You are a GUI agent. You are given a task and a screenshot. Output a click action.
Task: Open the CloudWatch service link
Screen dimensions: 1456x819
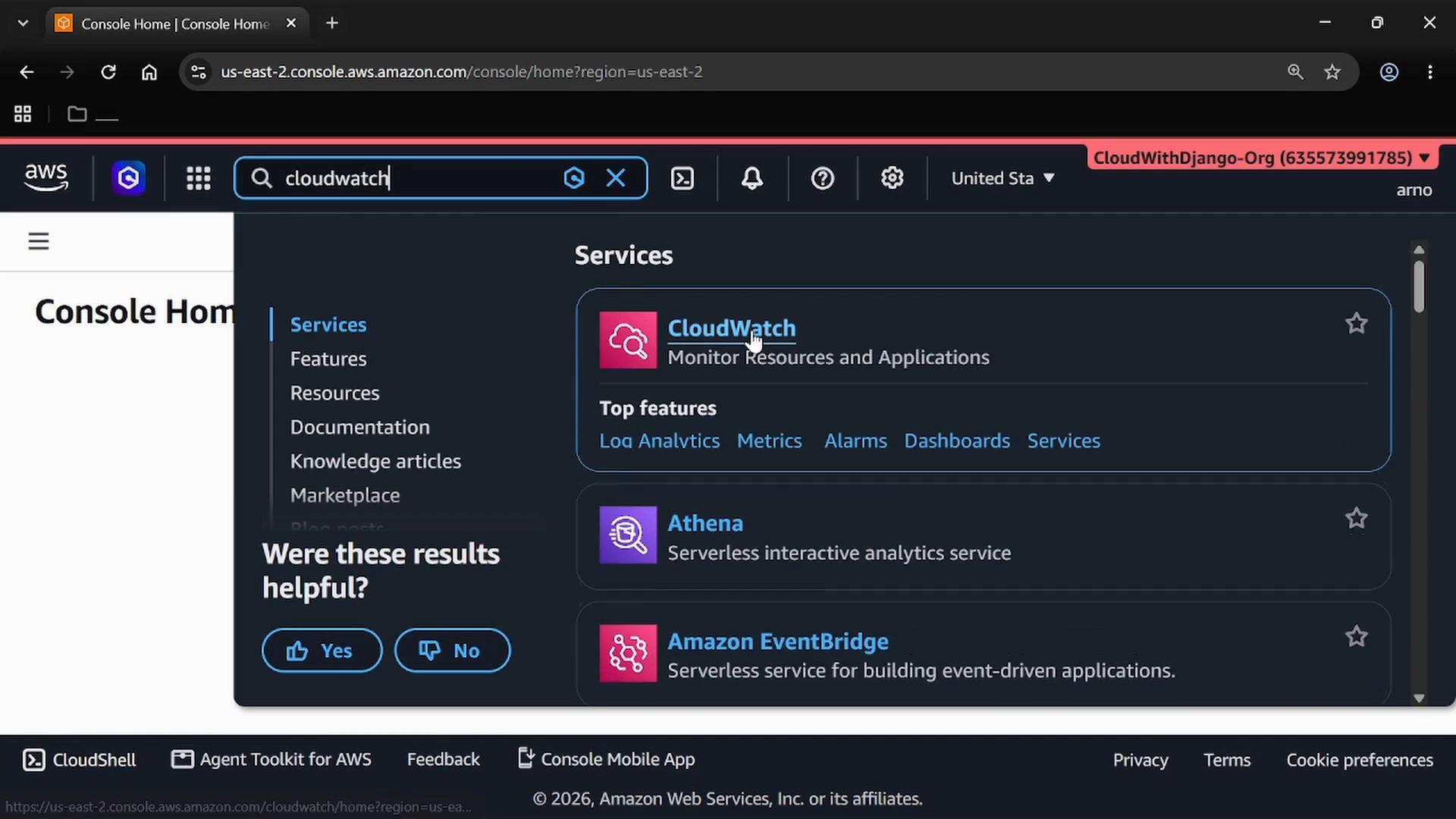(x=731, y=328)
